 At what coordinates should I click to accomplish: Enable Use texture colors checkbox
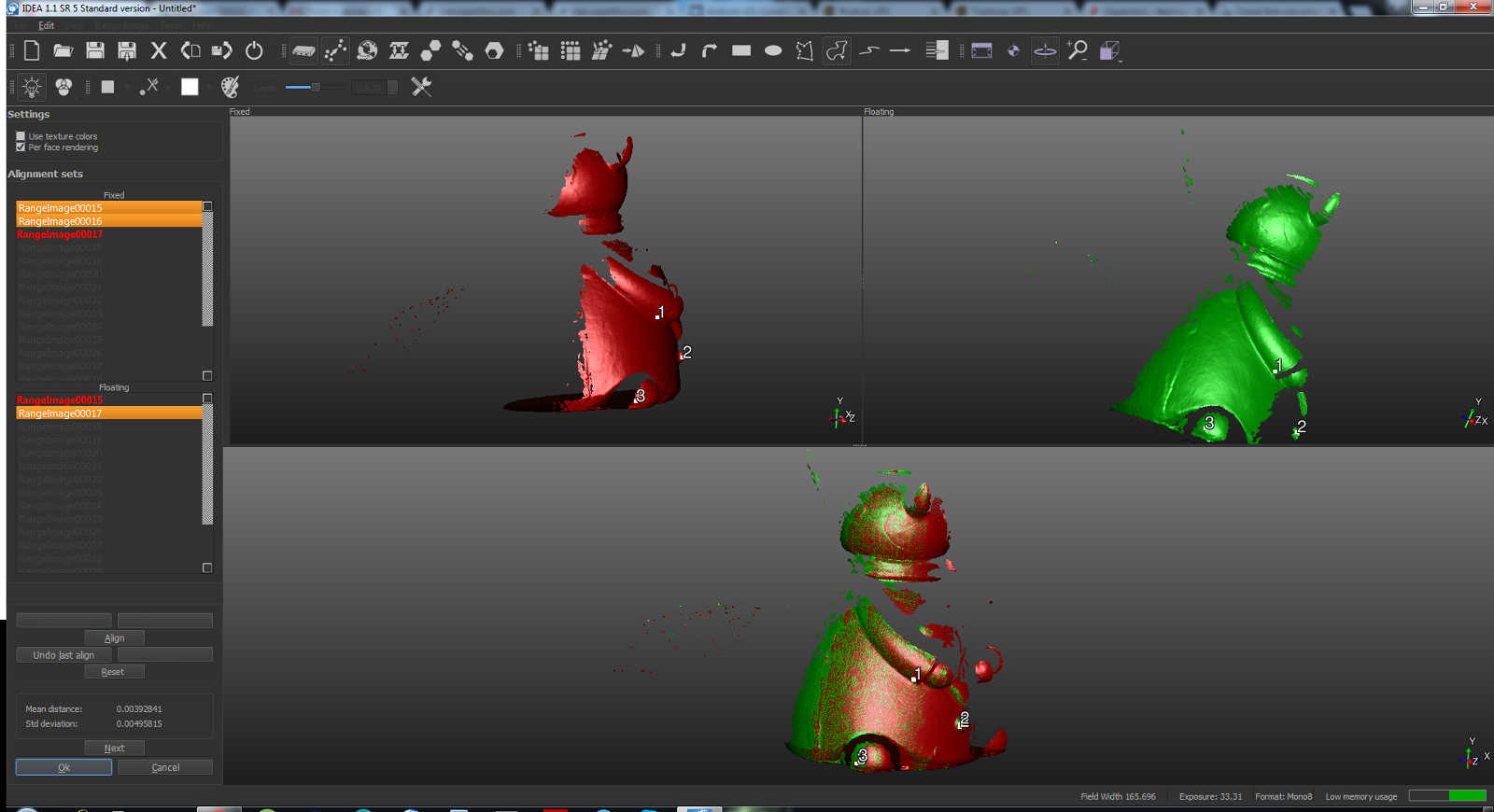click(21, 136)
